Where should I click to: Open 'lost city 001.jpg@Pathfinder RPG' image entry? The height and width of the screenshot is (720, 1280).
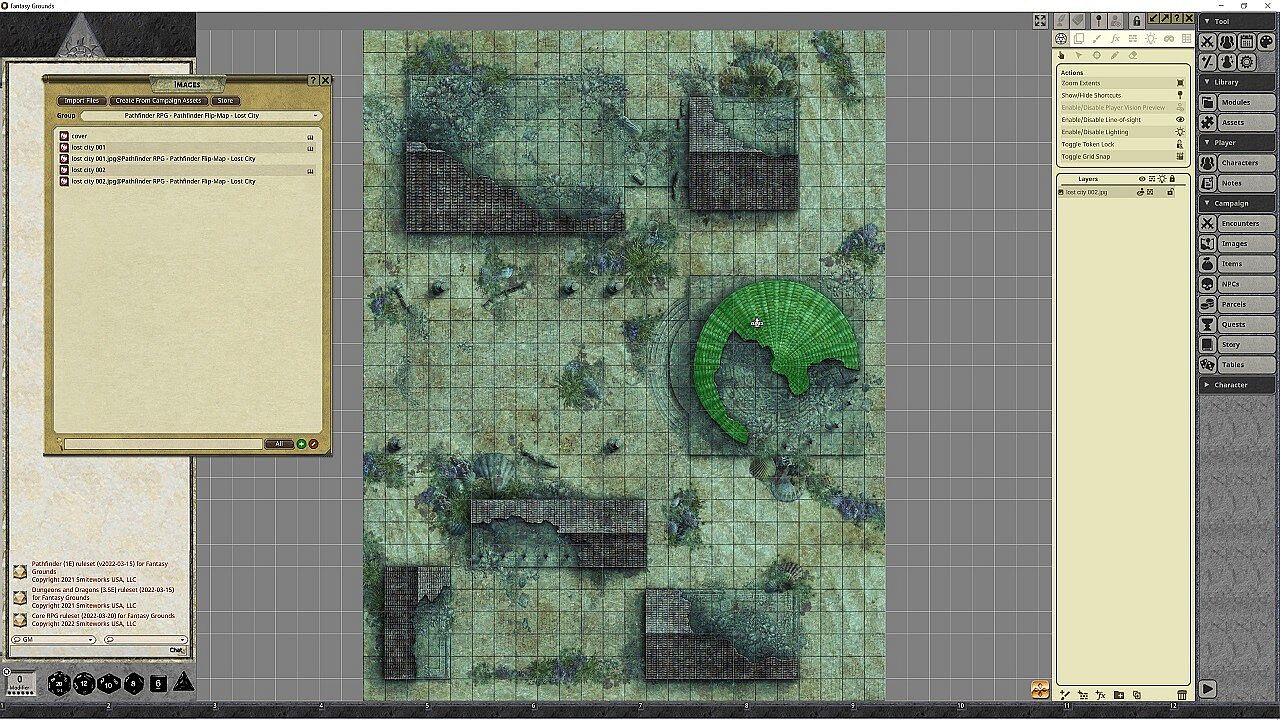click(186, 159)
